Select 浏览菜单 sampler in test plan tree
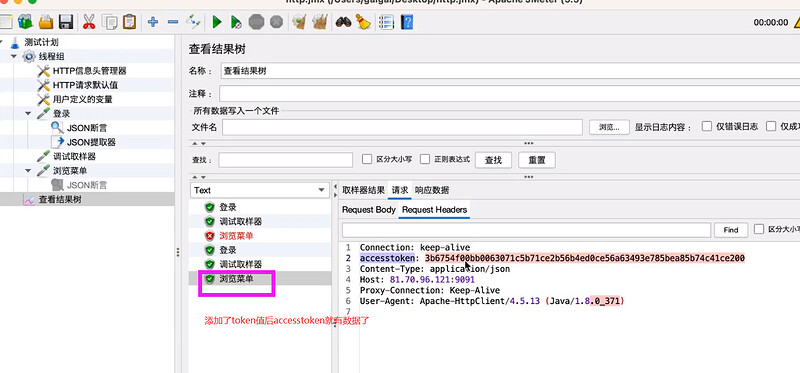The height and width of the screenshot is (373, 800). point(69,171)
